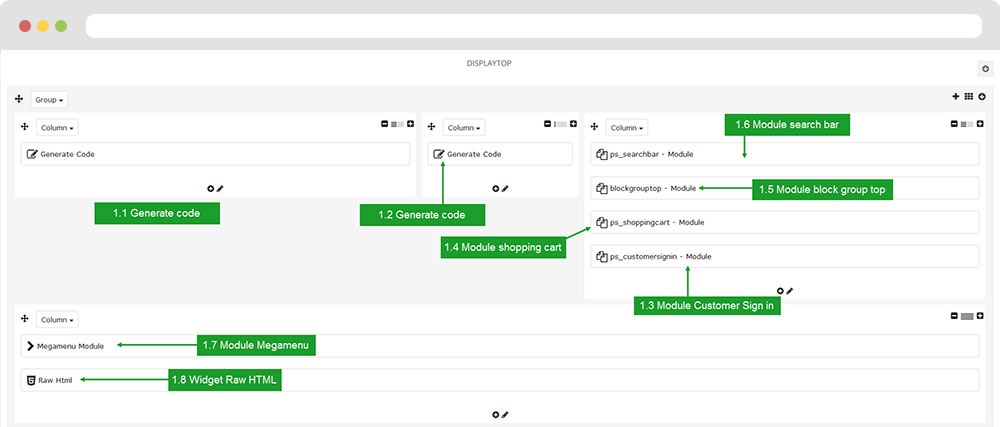Click Raw Html widget row
The image size is (1000, 427).
click(x=500, y=380)
